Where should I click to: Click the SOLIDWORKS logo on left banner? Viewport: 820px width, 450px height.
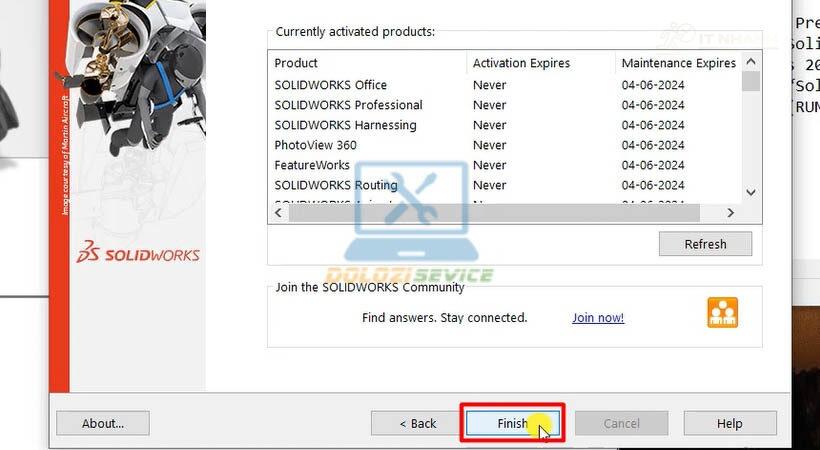pos(139,254)
